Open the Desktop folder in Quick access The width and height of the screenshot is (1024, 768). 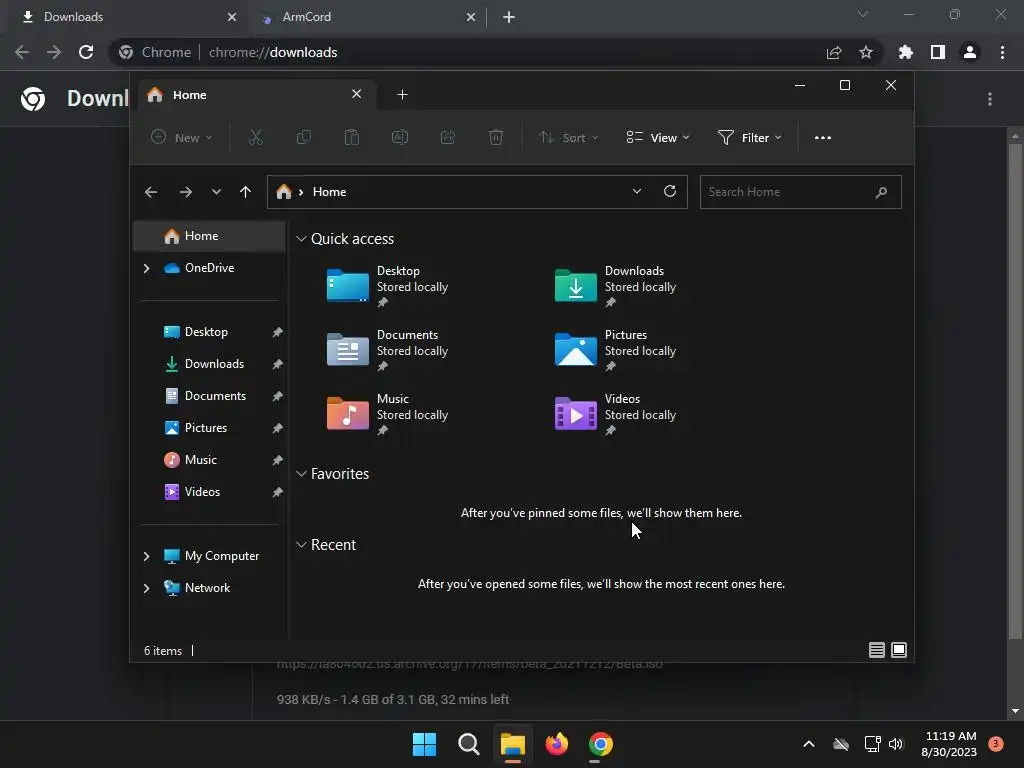pyautogui.click(x=387, y=287)
